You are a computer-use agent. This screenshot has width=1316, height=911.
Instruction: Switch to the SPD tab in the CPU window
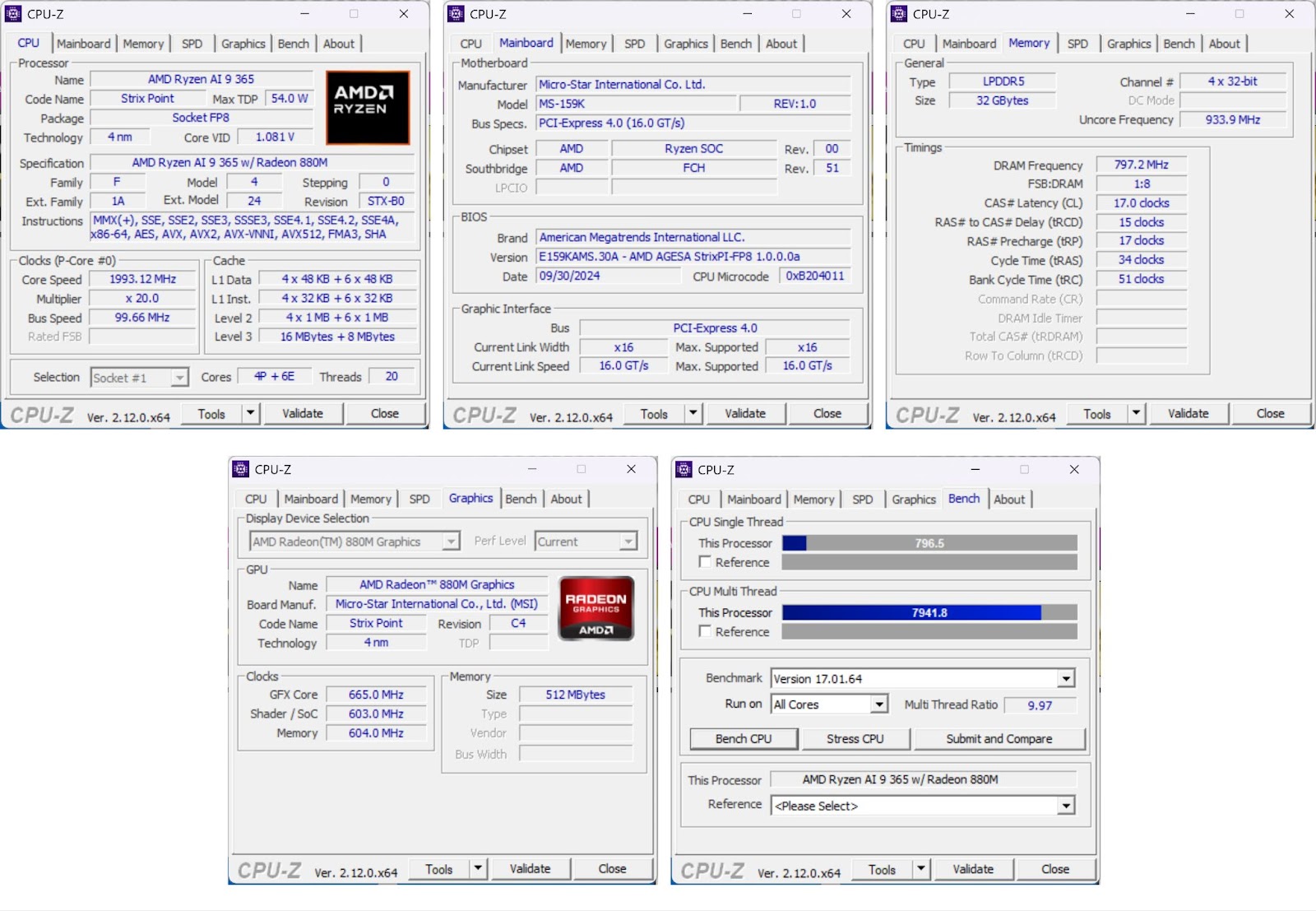pyautogui.click(x=192, y=44)
